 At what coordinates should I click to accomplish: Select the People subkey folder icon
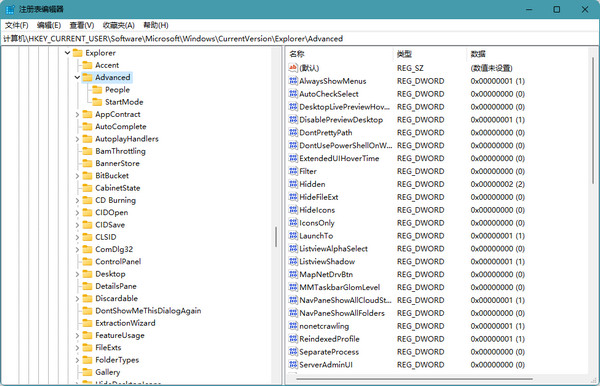(x=97, y=90)
